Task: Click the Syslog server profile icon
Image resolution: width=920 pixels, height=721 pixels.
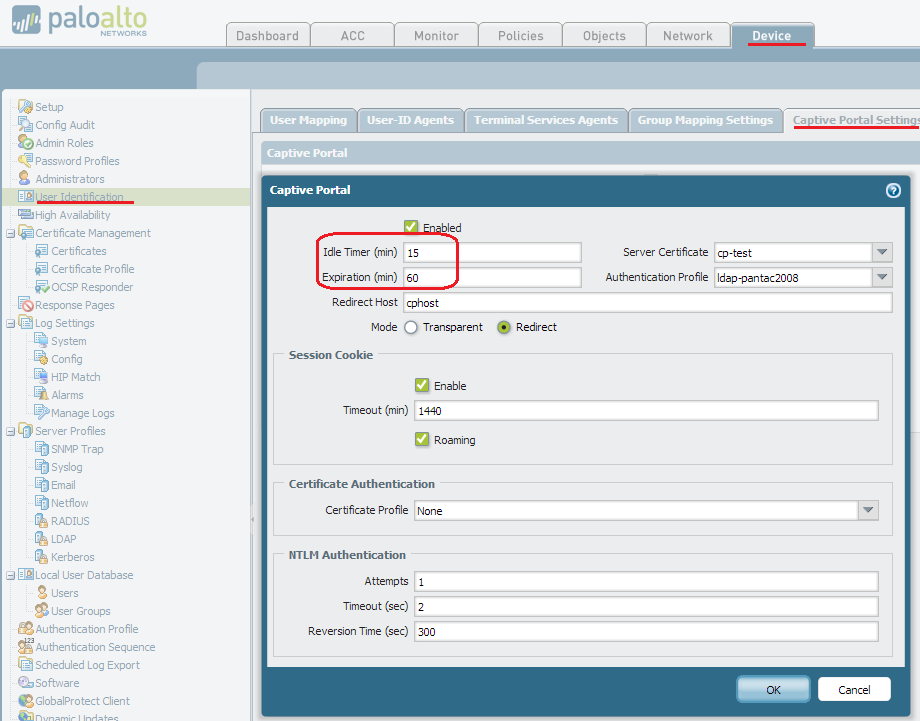Action: (x=41, y=466)
